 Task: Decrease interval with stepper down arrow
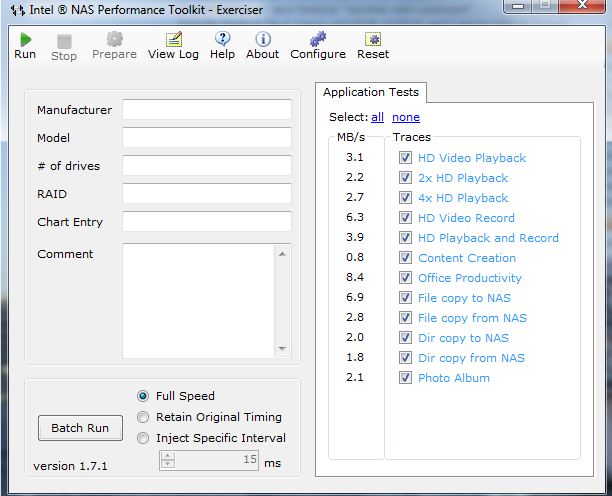167,464
